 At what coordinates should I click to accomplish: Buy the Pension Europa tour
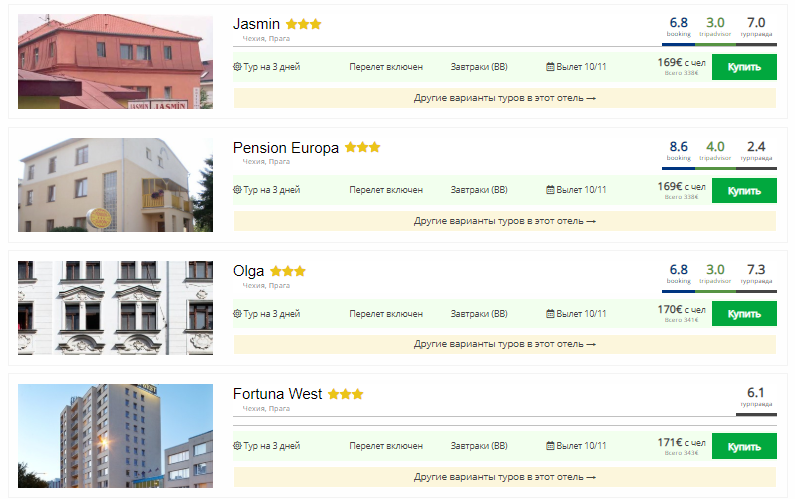pyautogui.click(x=744, y=191)
